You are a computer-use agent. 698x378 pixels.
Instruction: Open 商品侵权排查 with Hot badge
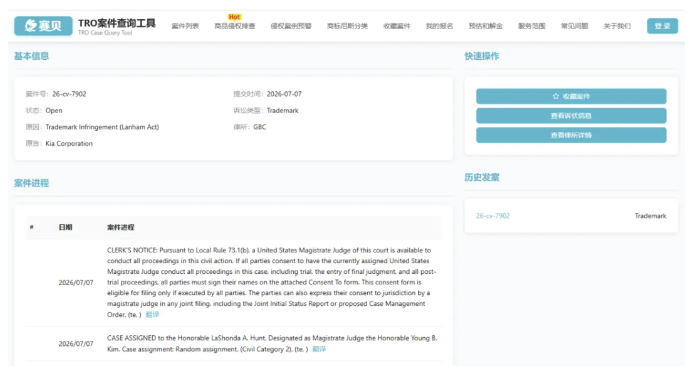tap(235, 26)
